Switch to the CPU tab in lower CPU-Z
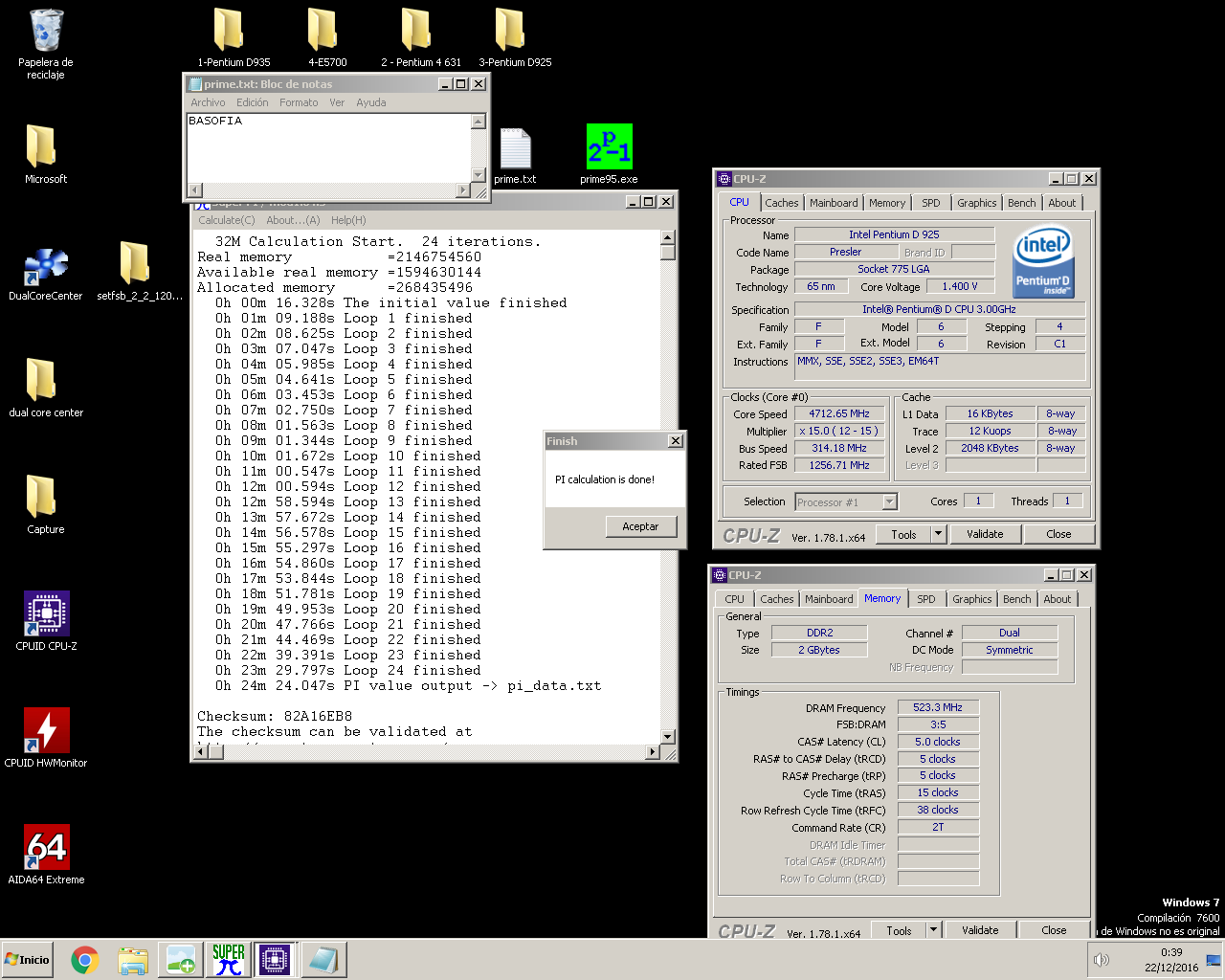 point(734,599)
